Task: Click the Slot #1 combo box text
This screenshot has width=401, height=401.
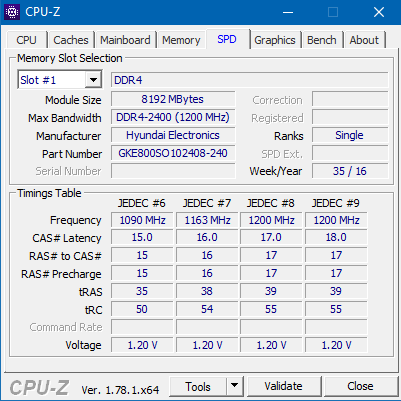Action: click(52, 80)
